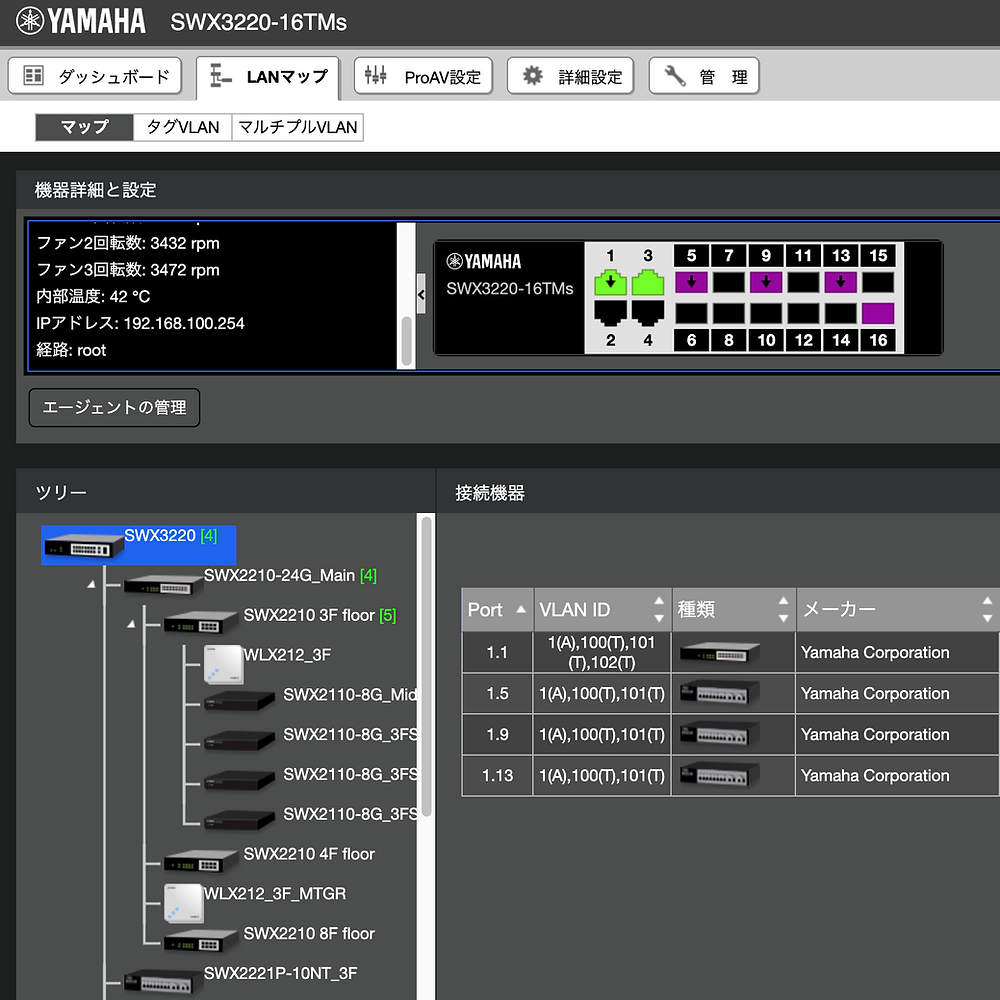
Task: Select the Port 1.5 table cell
Action: click(497, 693)
